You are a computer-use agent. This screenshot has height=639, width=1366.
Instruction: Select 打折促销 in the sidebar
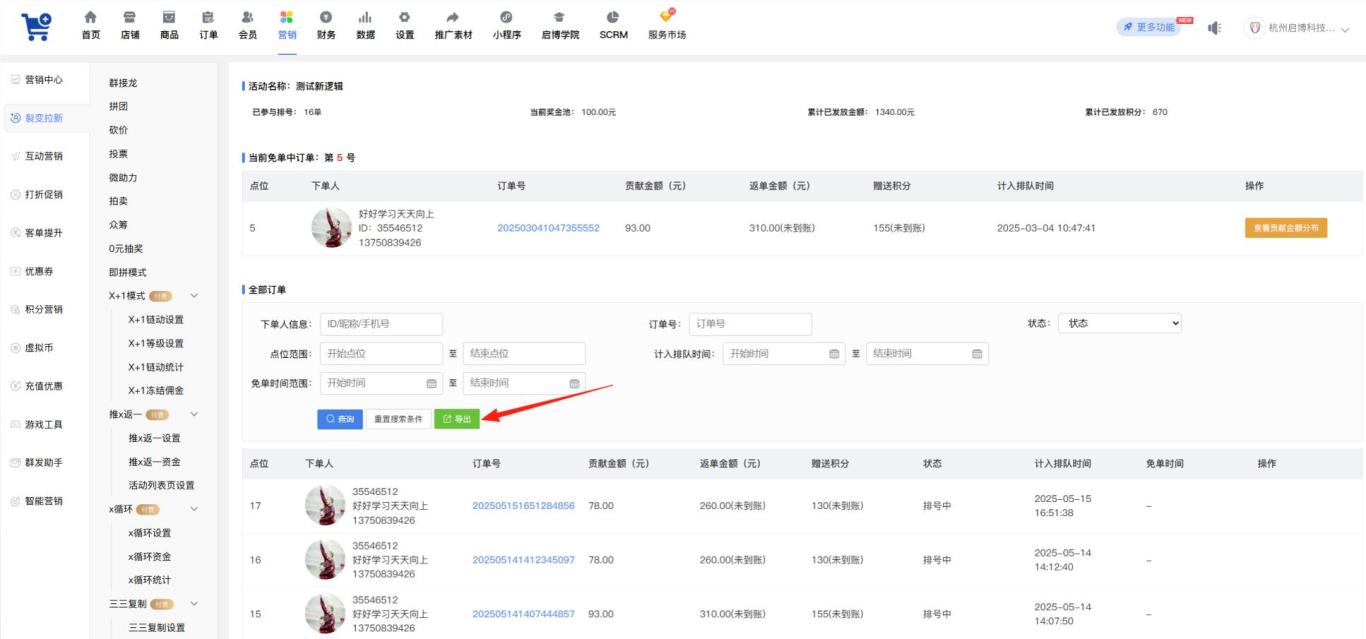tap(44, 194)
